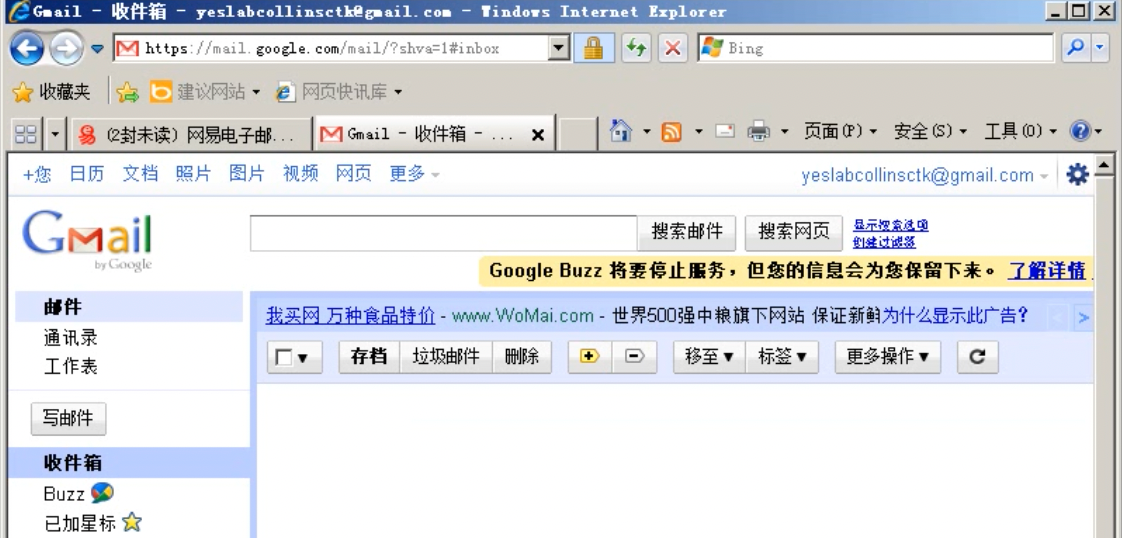Click the Home page icon
The image size is (1122, 538).
pyautogui.click(x=620, y=131)
